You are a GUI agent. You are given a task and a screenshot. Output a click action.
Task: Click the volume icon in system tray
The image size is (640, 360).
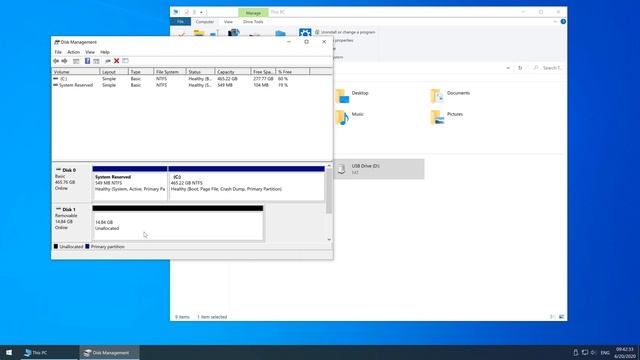pos(593,353)
